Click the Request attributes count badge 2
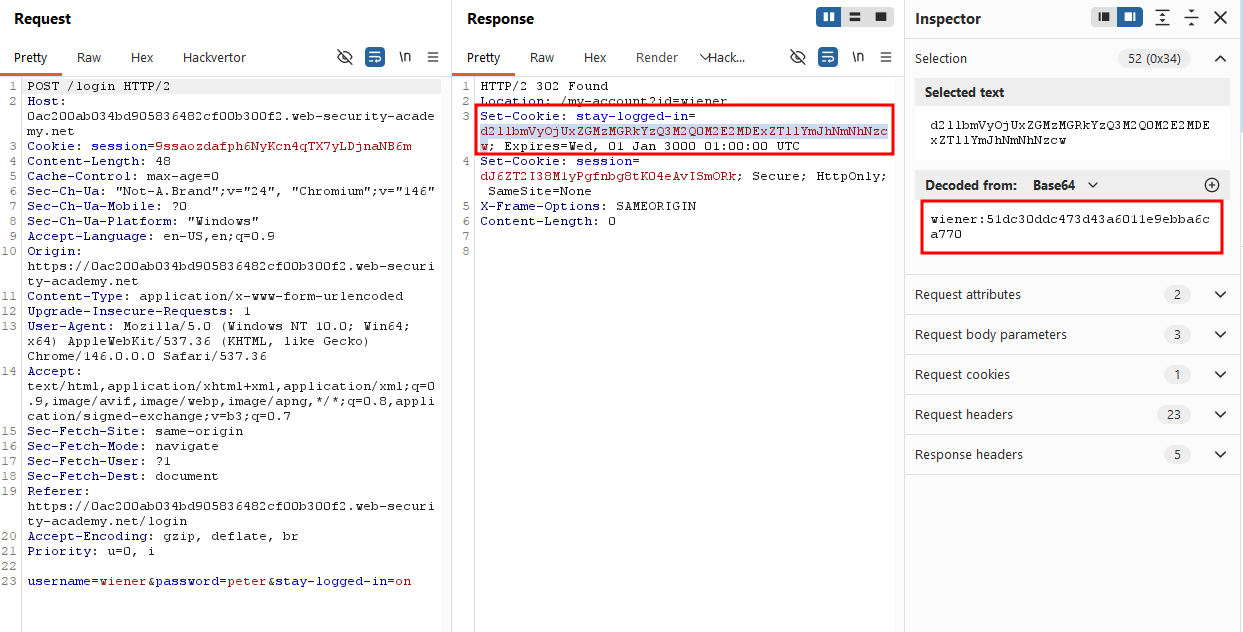Viewport: 1243px width, 632px height. (1176, 295)
